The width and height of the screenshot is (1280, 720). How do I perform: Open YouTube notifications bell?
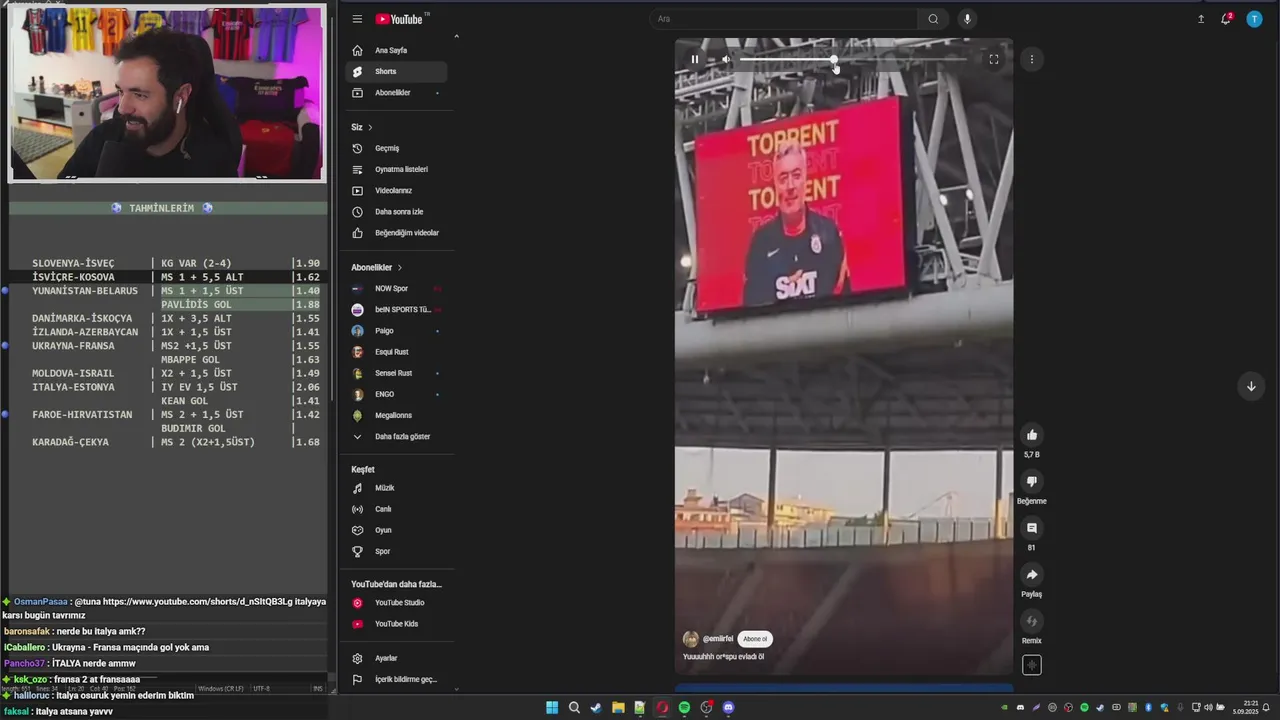(1226, 19)
